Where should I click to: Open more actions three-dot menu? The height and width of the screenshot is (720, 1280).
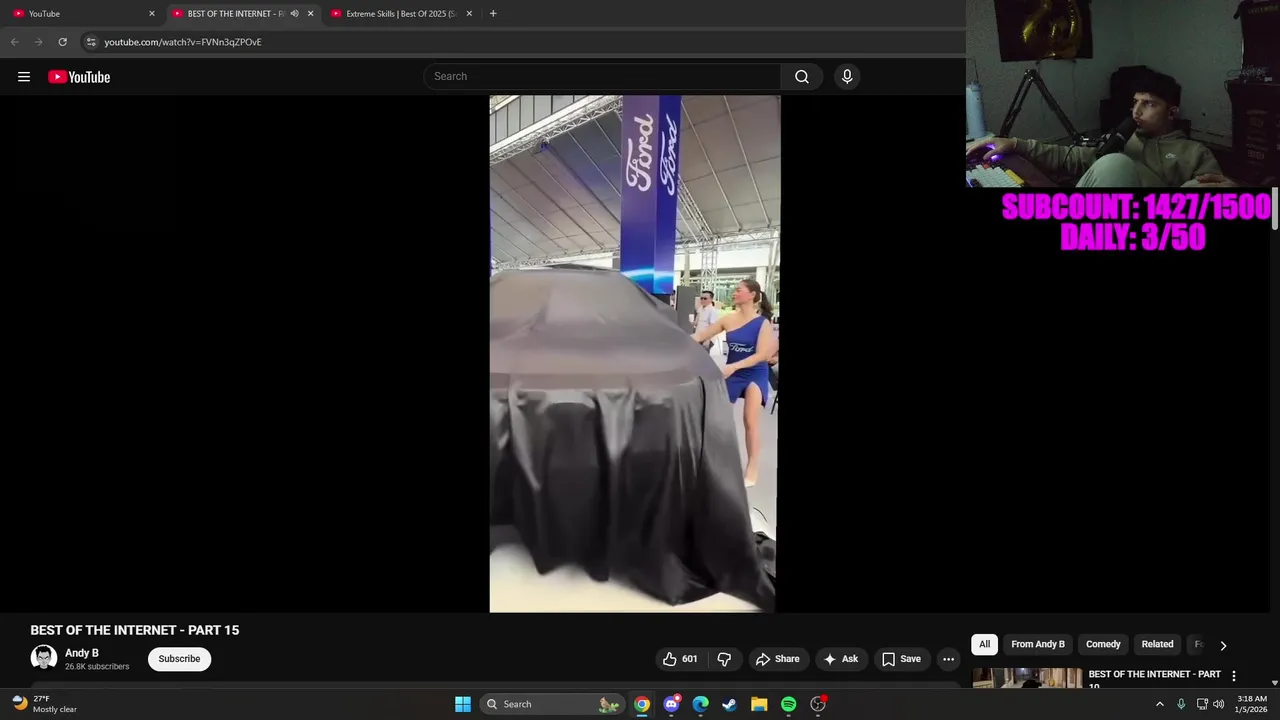tap(948, 659)
